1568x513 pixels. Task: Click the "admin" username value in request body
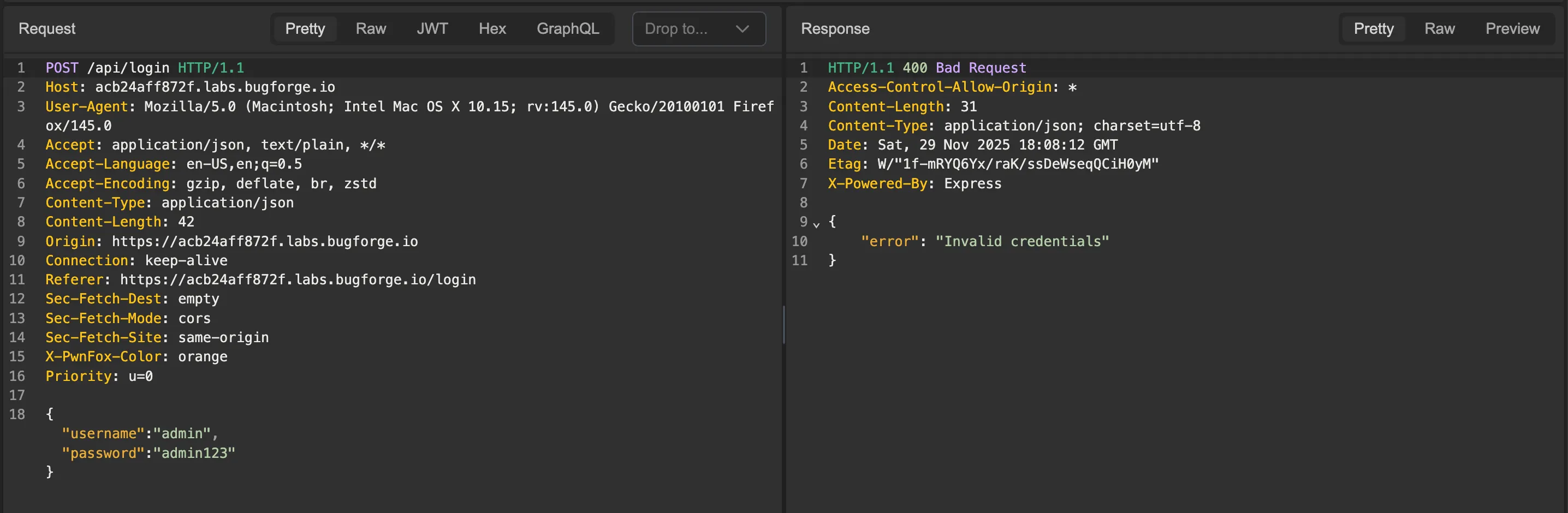[181, 433]
